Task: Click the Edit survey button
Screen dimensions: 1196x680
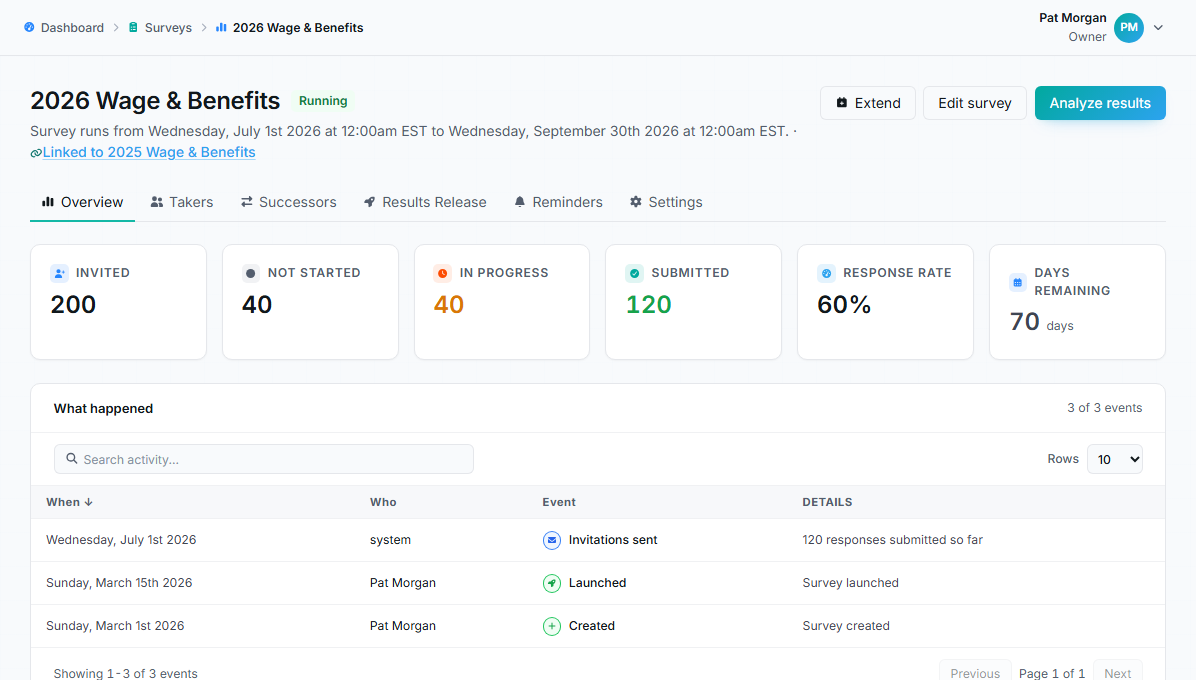Action: [x=975, y=103]
